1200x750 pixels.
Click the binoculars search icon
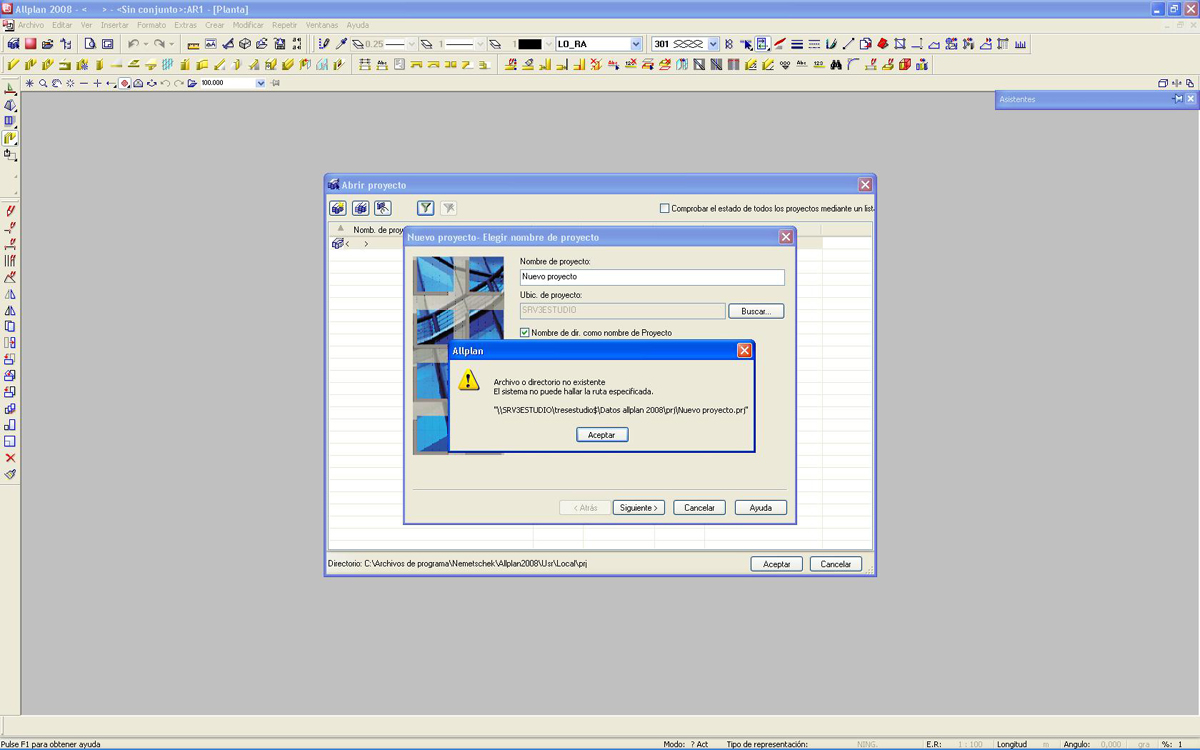point(836,64)
